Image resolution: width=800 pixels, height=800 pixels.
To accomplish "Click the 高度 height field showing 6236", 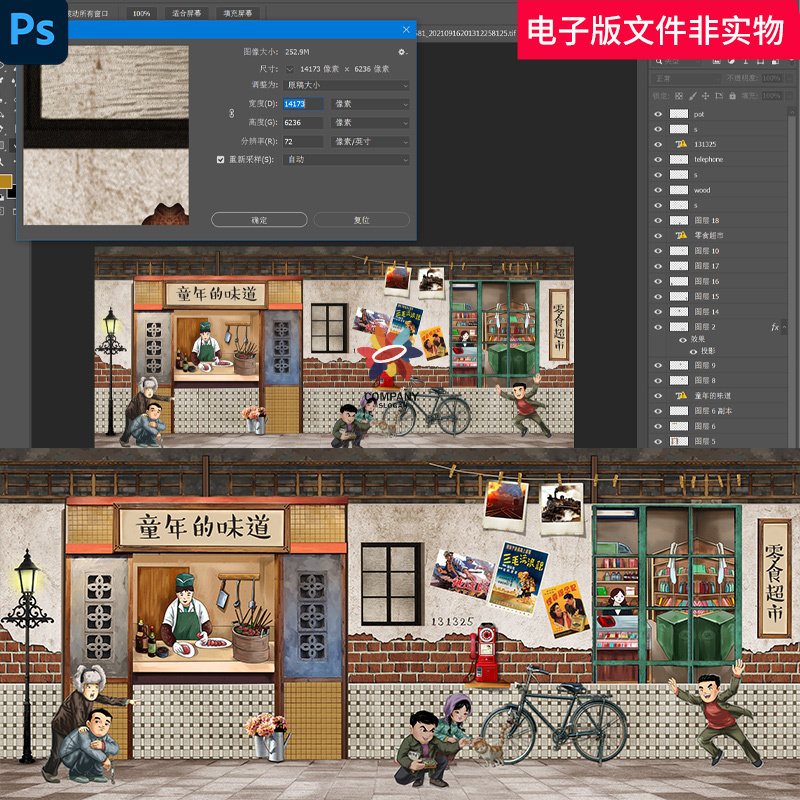I will click(x=303, y=123).
